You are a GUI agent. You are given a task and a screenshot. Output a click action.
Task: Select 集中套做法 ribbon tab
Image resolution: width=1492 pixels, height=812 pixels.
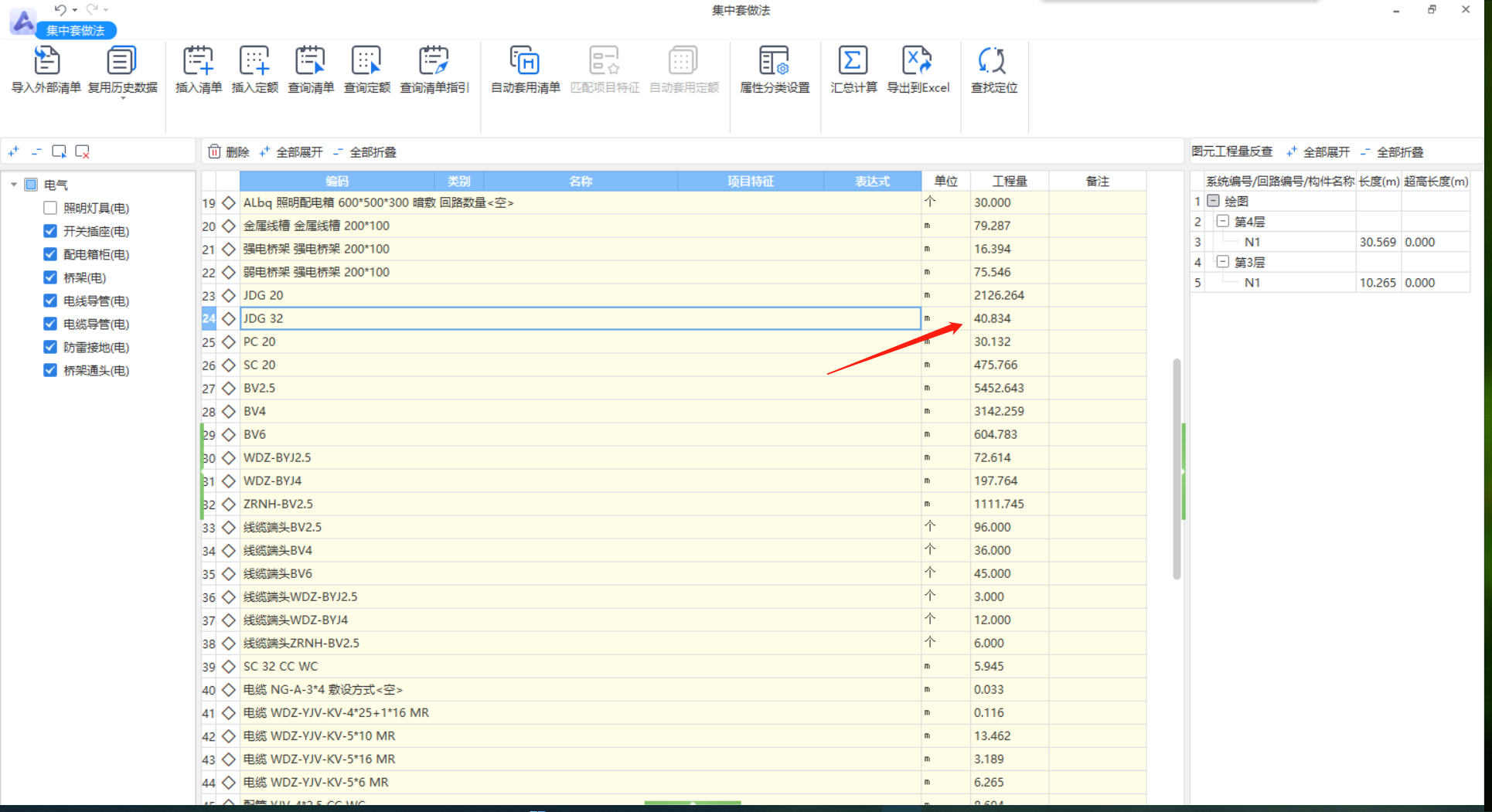[x=76, y=30]
